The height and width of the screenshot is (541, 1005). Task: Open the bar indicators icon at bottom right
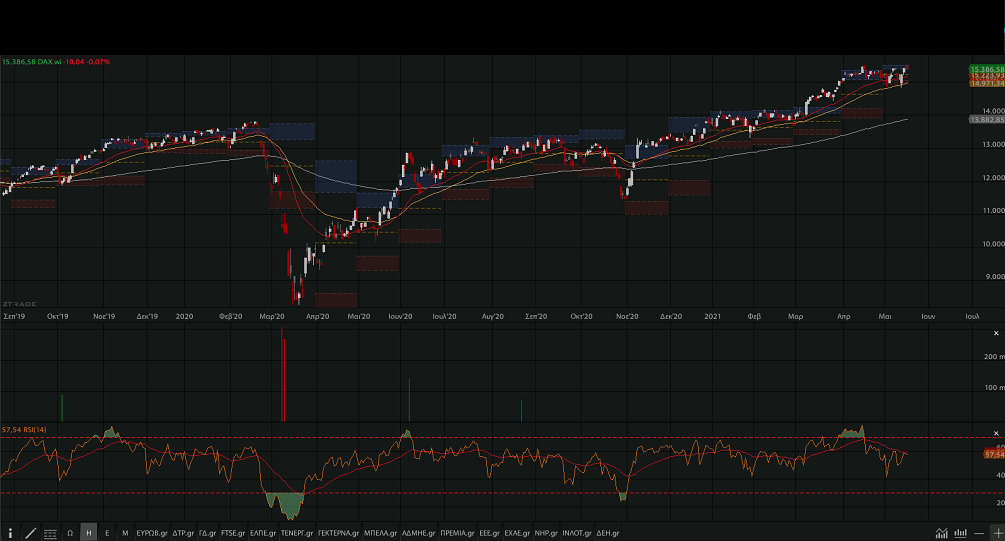(x=960, y=533)
